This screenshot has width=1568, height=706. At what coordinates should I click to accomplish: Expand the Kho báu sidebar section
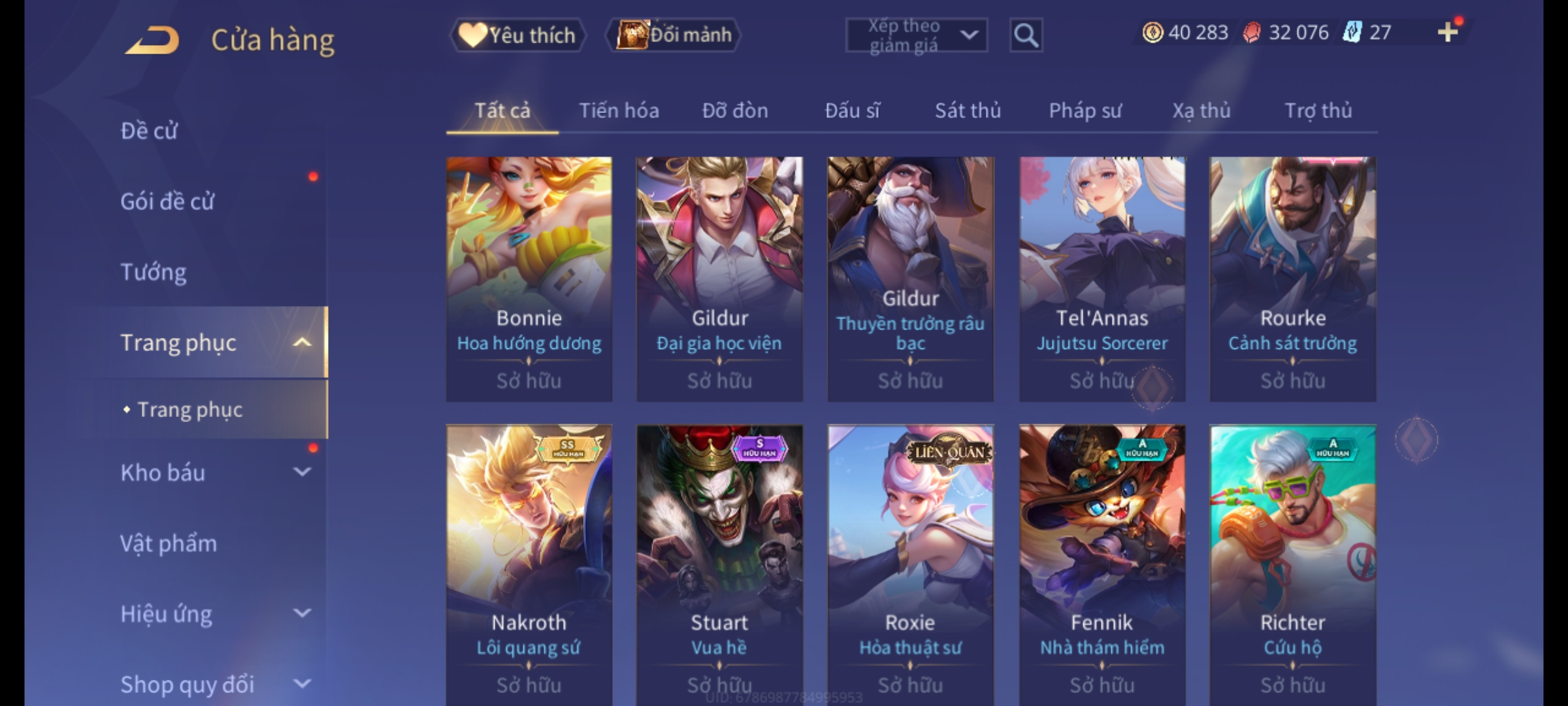click(302, 472)
